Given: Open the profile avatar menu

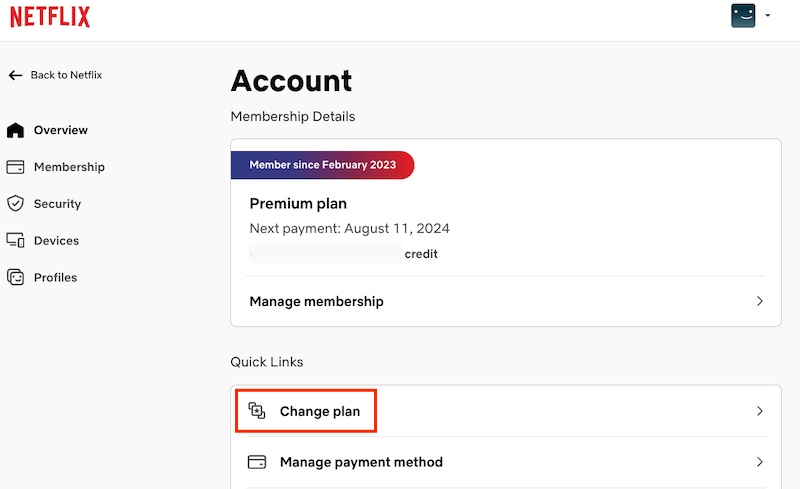Looking at the screenshot, I should pos(743,15).
